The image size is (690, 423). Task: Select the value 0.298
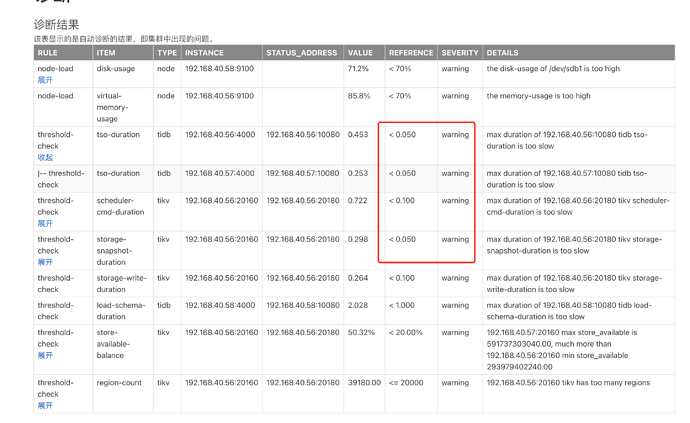click(x=358, y=239)
